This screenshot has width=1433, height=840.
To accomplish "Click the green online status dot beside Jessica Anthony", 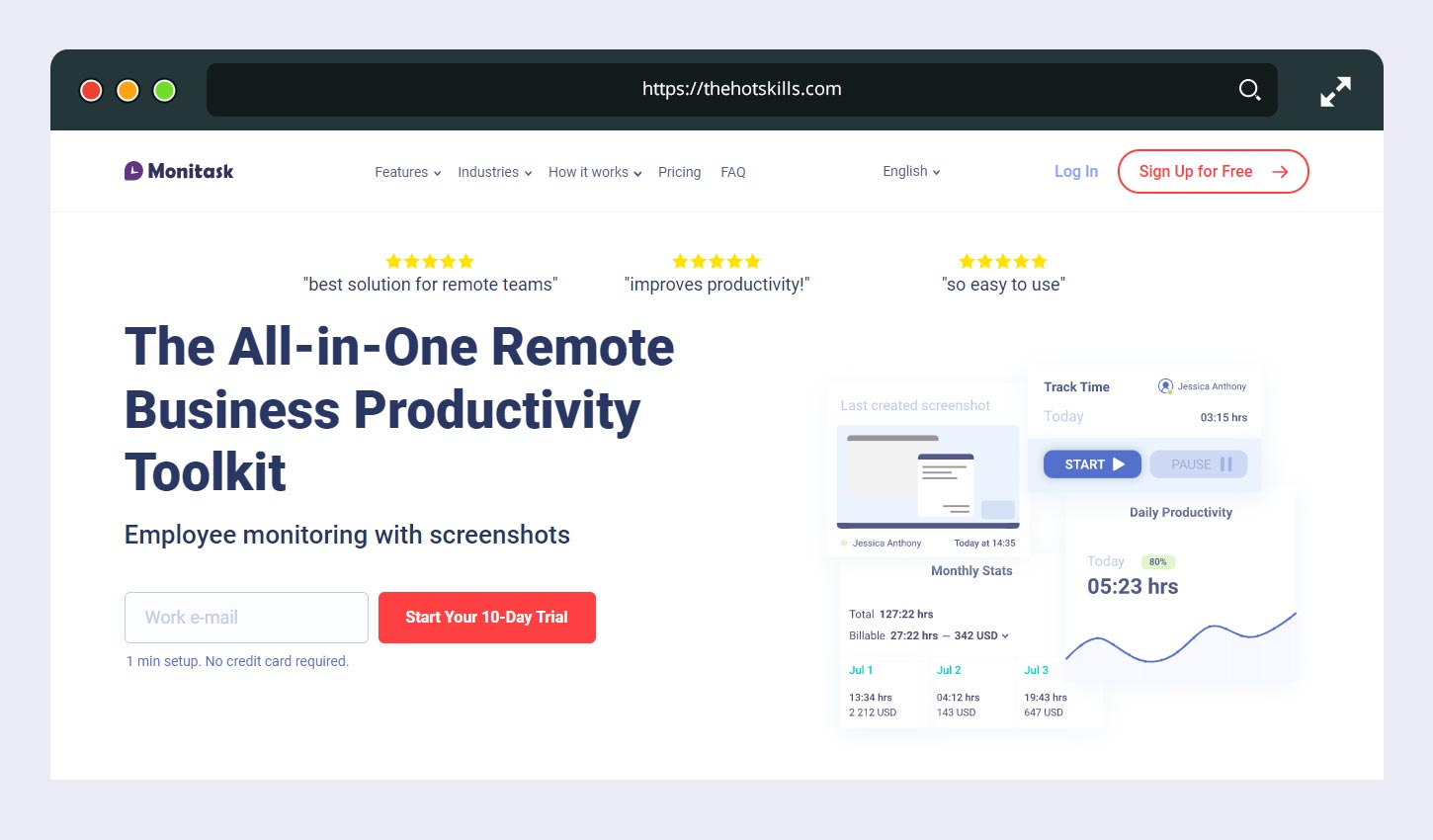I will click(x=842, y=542).
